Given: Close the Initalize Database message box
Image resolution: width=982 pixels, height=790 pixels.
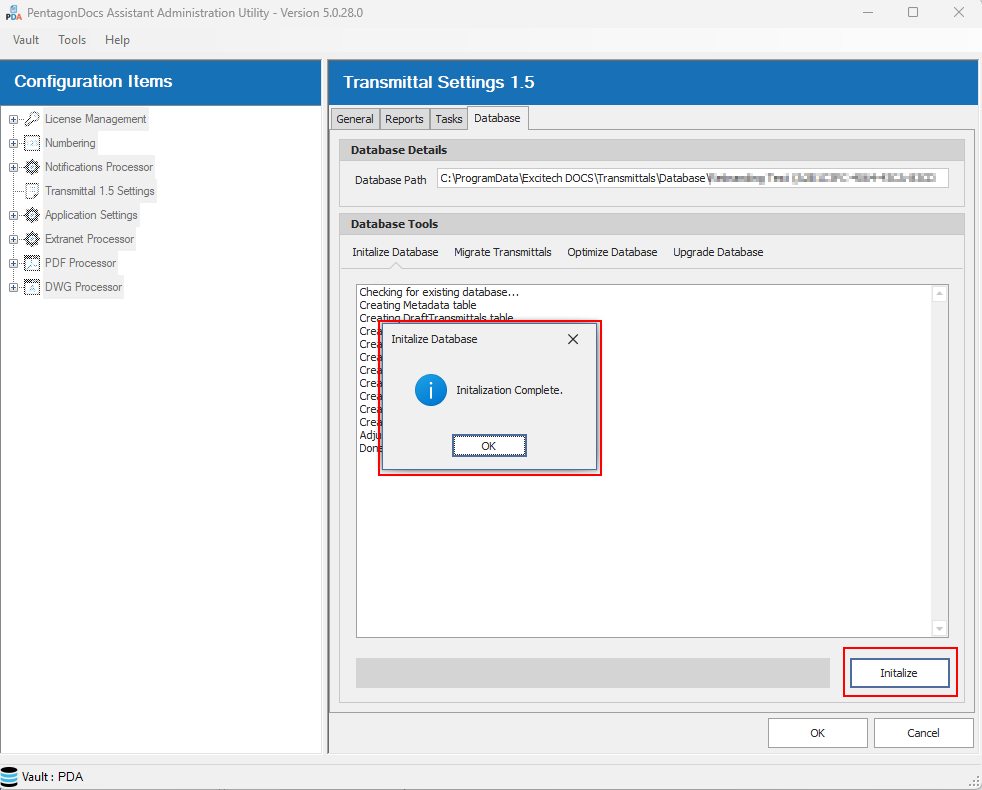Looking at the screenshot, I should point(573,339).
